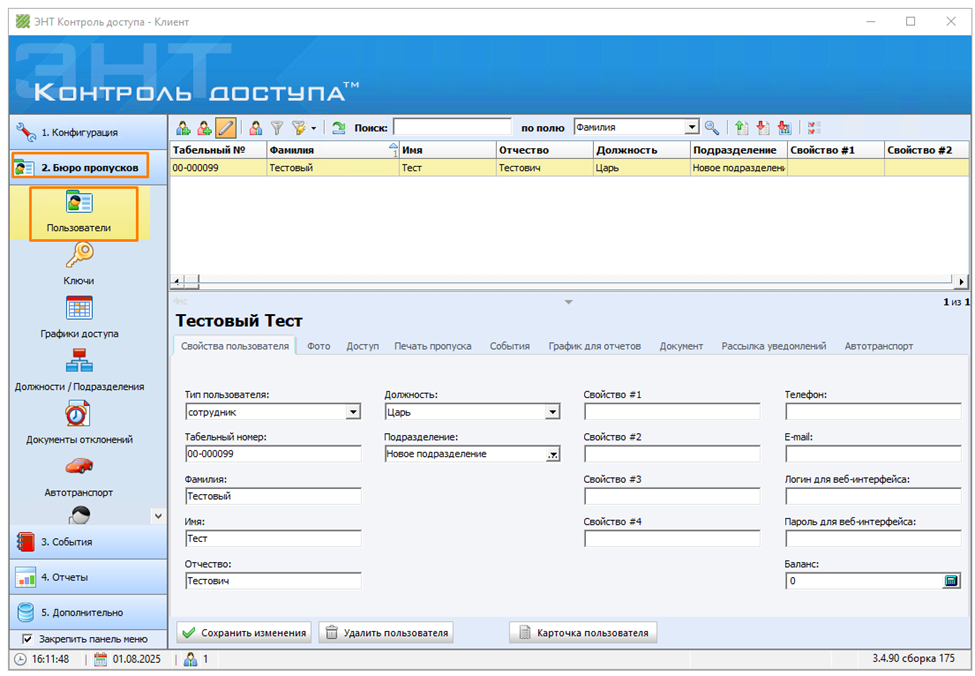Click the pencil edit user toolbar icon
Viewport: 975px width, 676px height.
[x=226, y=128]
